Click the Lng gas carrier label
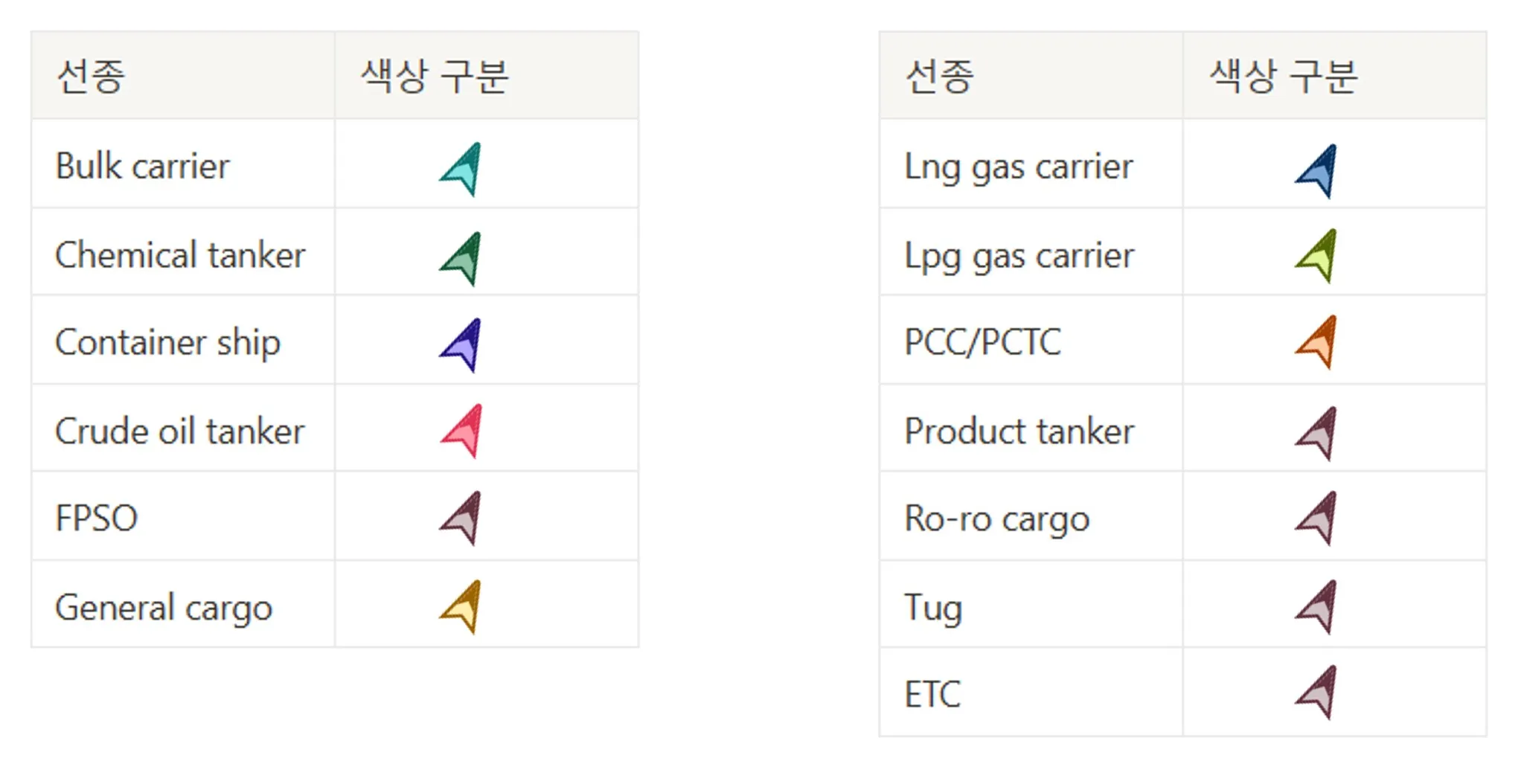 (x=1019, y=167)
